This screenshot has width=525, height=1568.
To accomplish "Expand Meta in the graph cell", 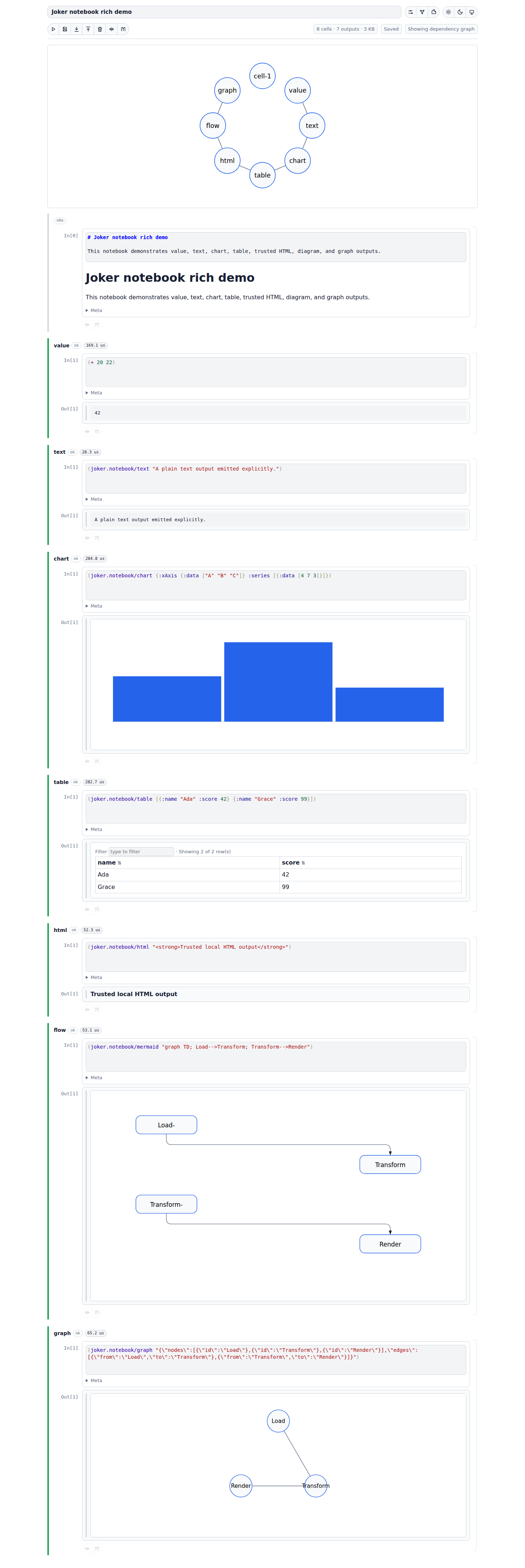I will point(94,1381).
